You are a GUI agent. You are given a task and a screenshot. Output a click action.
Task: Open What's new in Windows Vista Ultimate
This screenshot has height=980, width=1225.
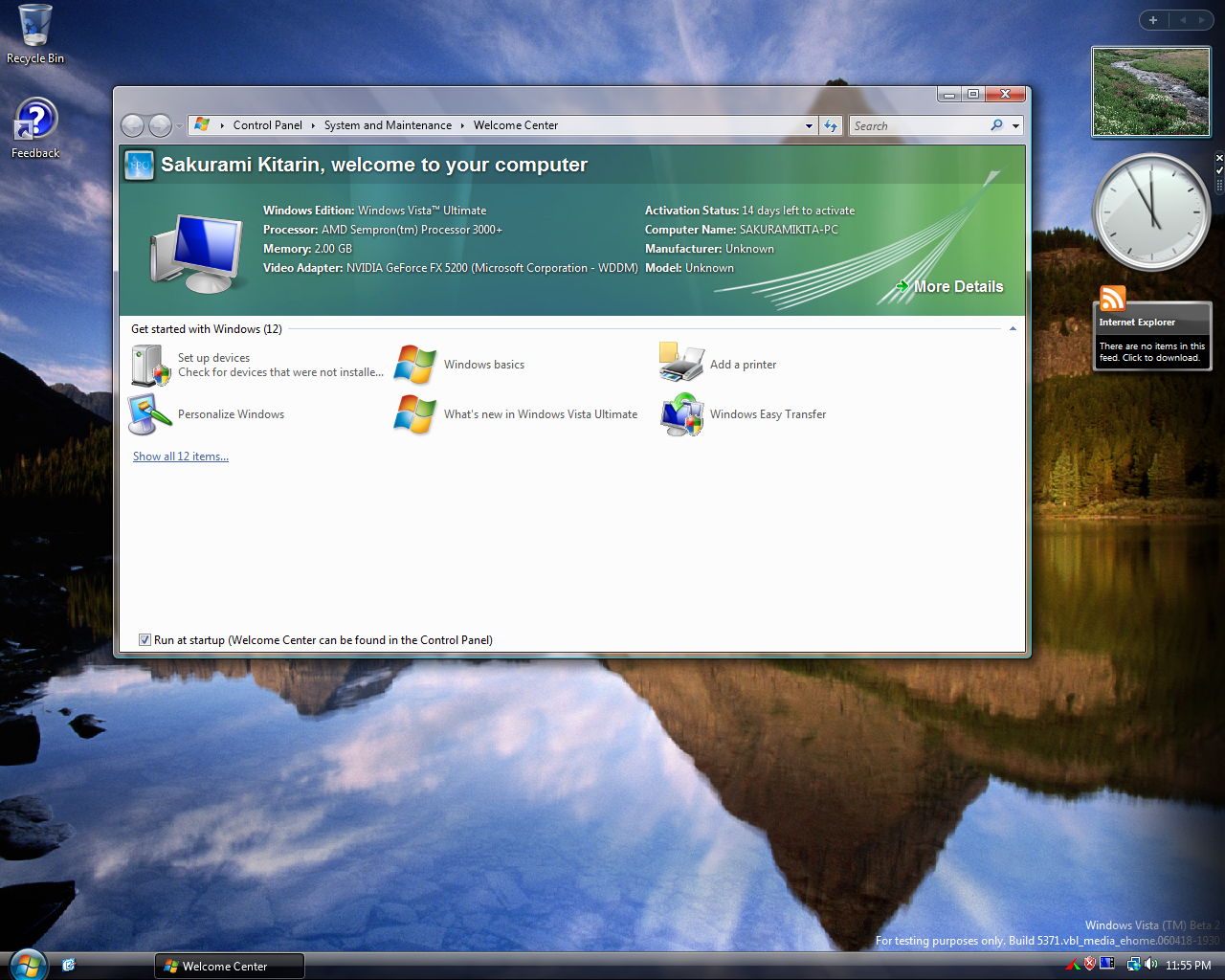point(541,414)
